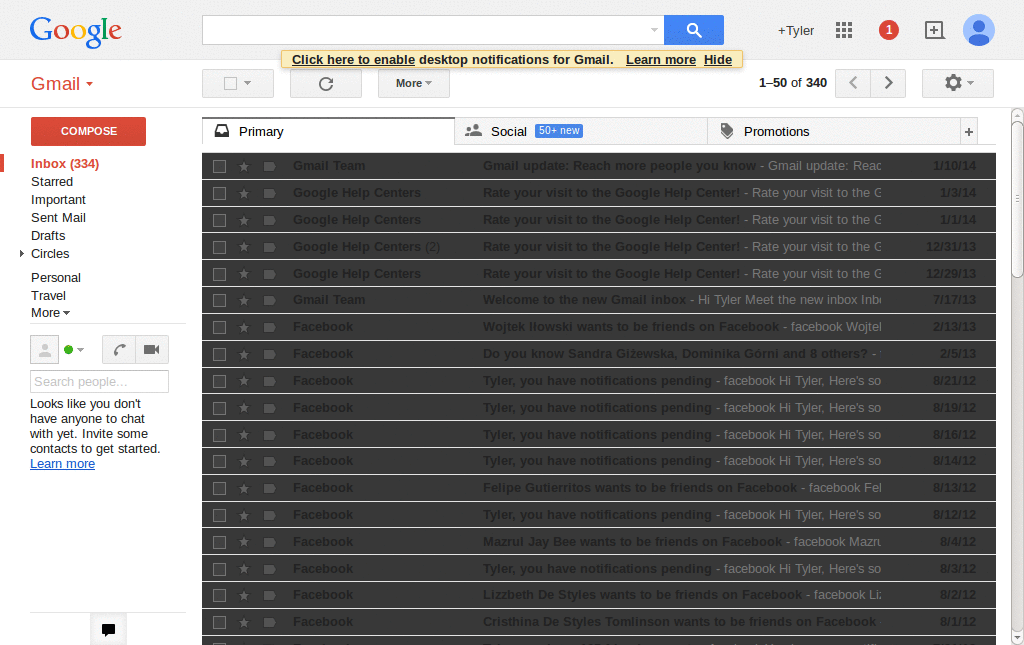The image size is (1024, 645).
Task: Focus the Search people field
Action: [99, 381]
